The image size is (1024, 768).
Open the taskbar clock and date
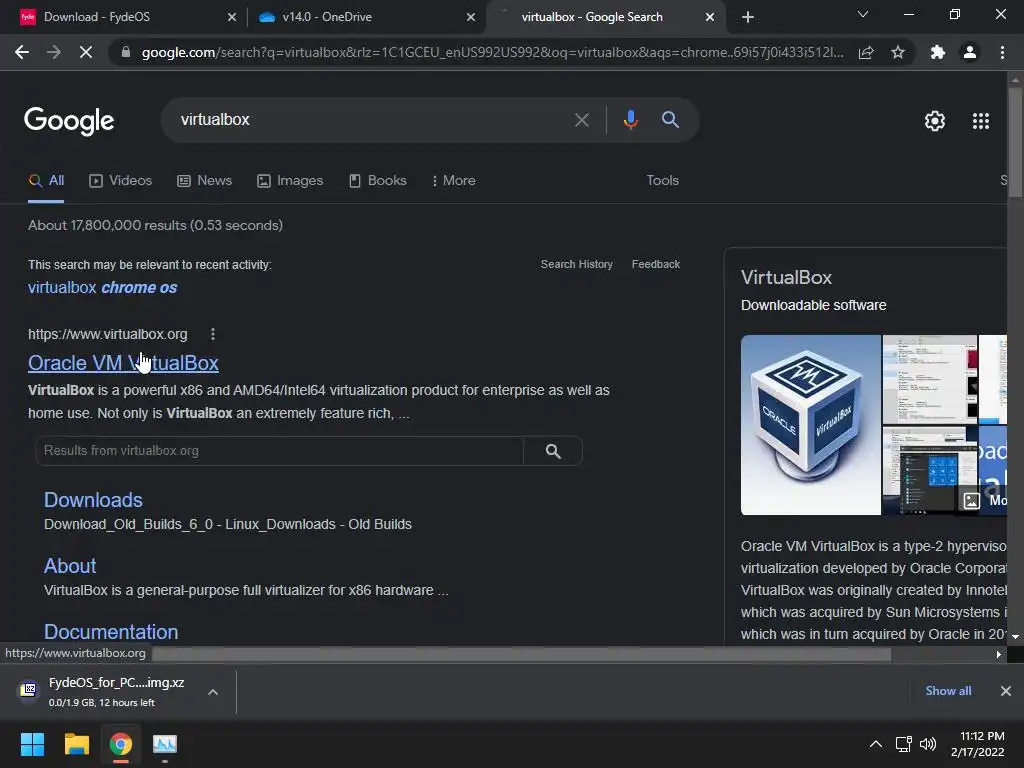click(978, 744)
